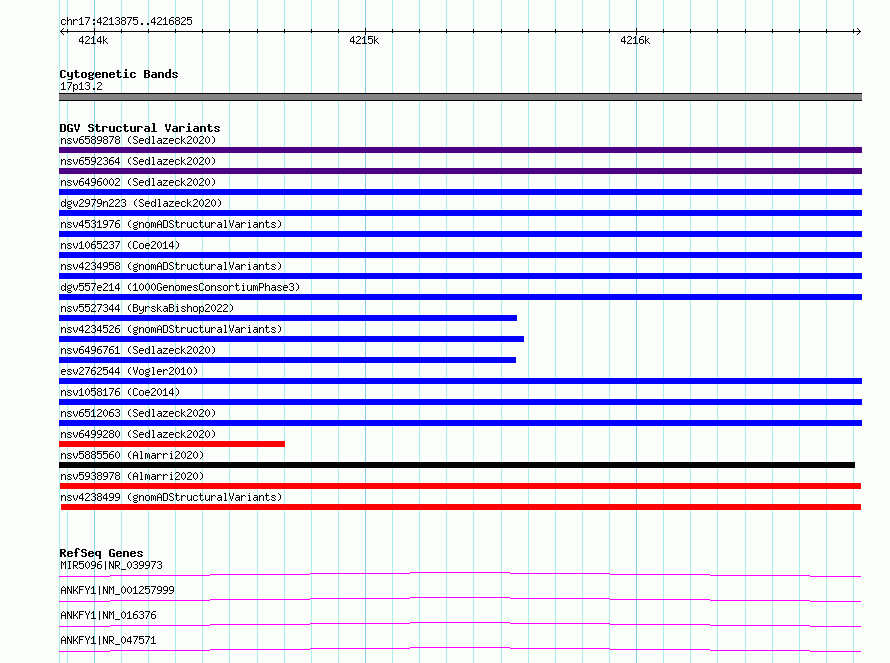Click the 4215k ruler tick label

click(364, 40)
